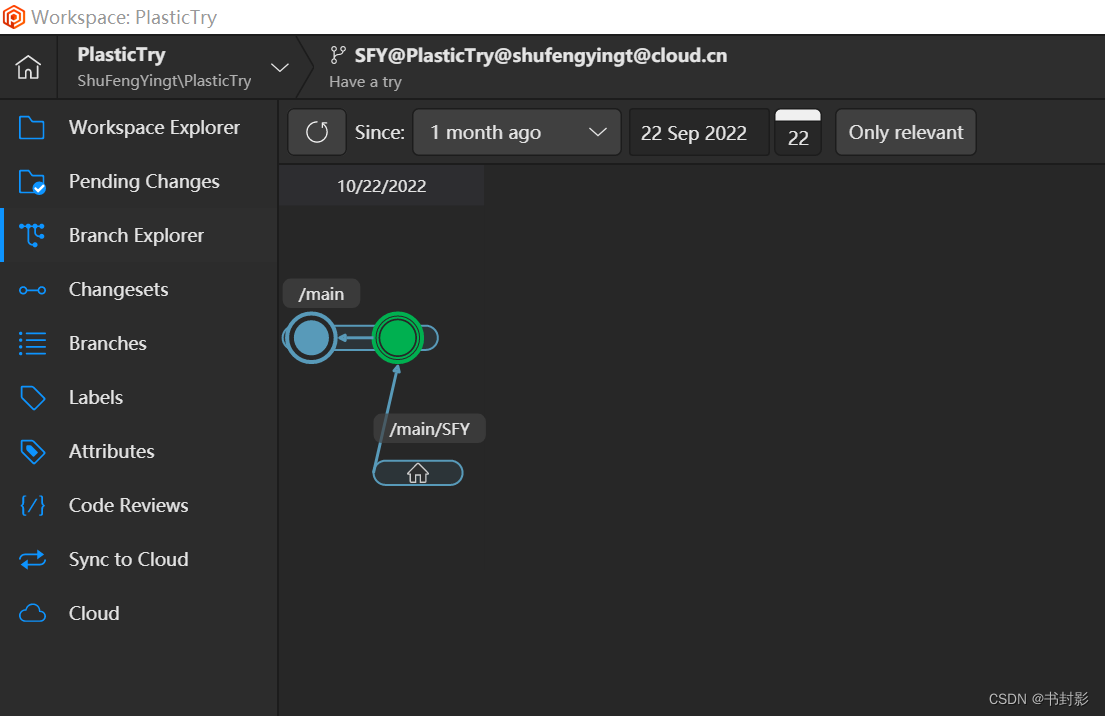
Task: Click the SFY@PlasticTry@shufengyingt@cloud.cn branch title
Action: [x=541, y=56]
